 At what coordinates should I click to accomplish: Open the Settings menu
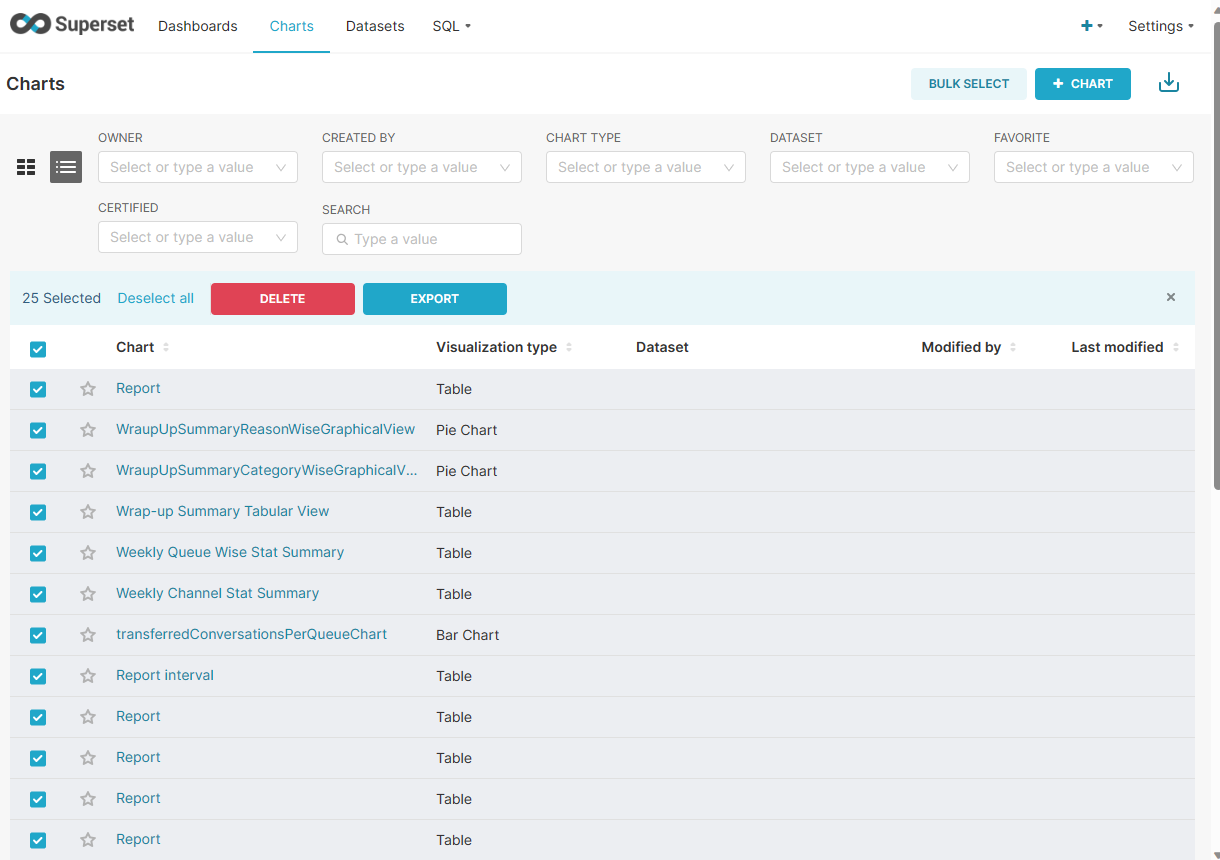pyautogui.click(x=1160, y=26)
